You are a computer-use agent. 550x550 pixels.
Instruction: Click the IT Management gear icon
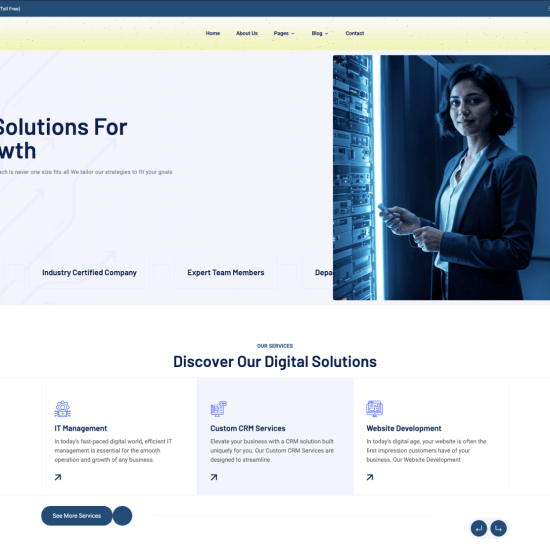[x=63, y=409]
